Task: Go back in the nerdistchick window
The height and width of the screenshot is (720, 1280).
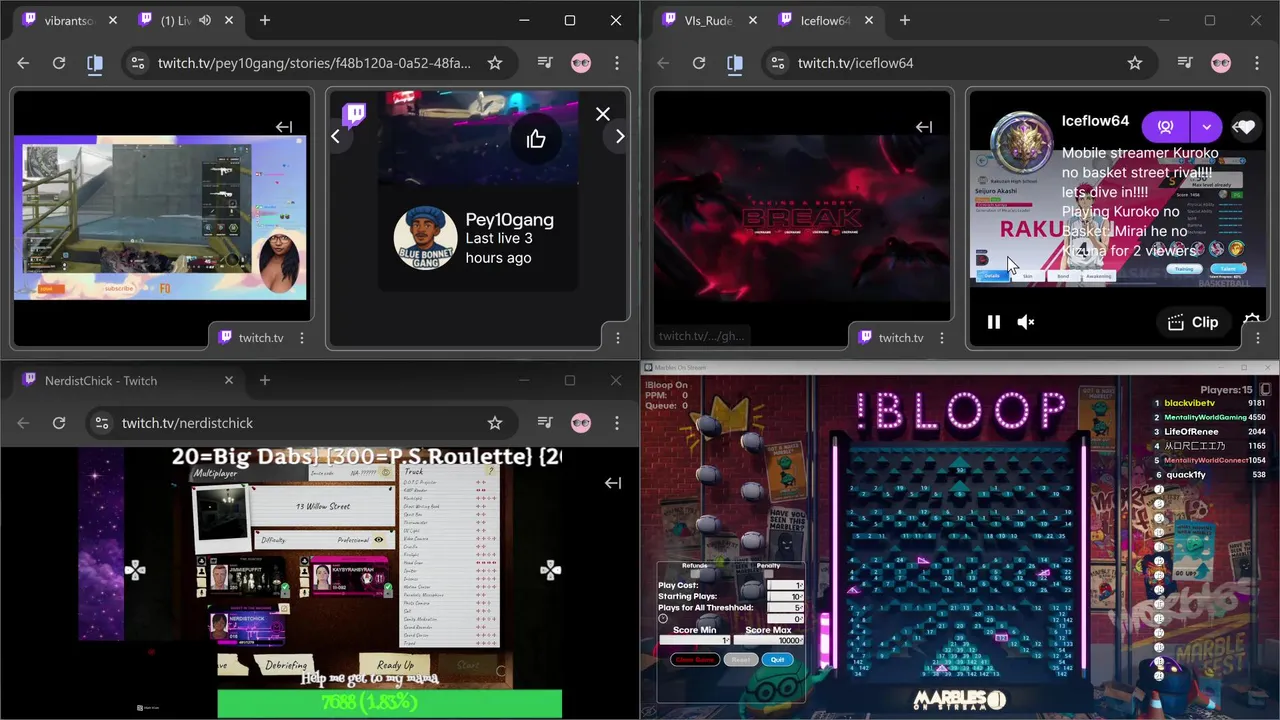Action: [23, 423]
